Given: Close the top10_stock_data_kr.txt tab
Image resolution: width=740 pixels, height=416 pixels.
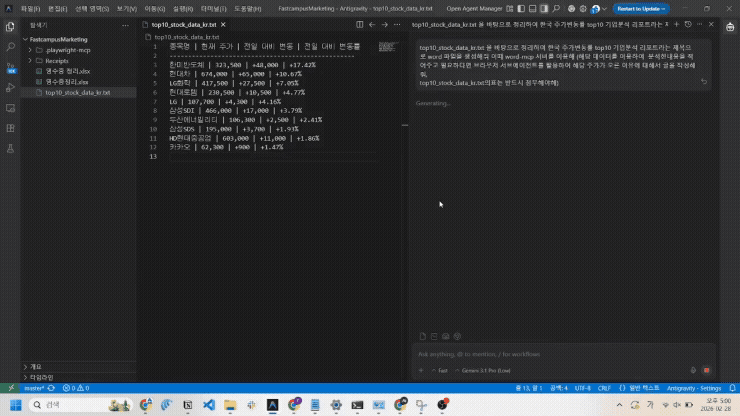Looking at the screenshot, I should pyautogui.click(x=223, y=25).
